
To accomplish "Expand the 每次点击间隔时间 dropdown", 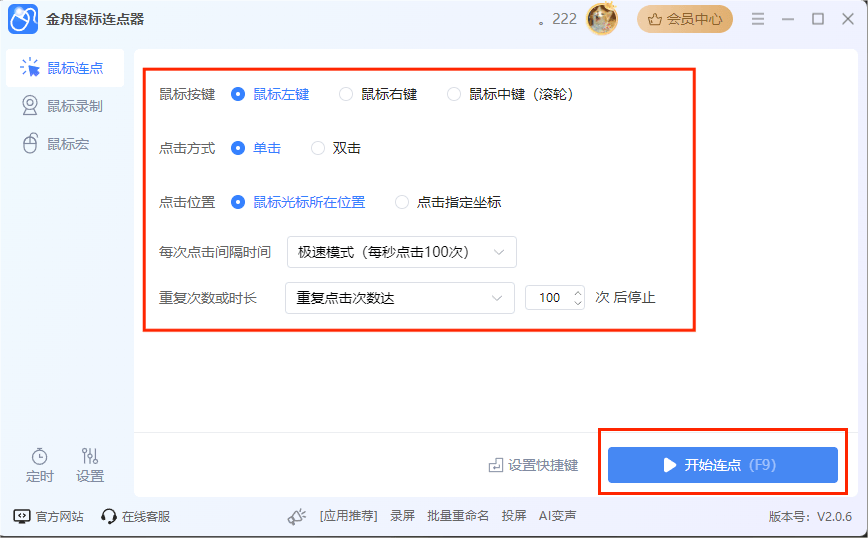I will pyautogui.click(x=402, y=252).
